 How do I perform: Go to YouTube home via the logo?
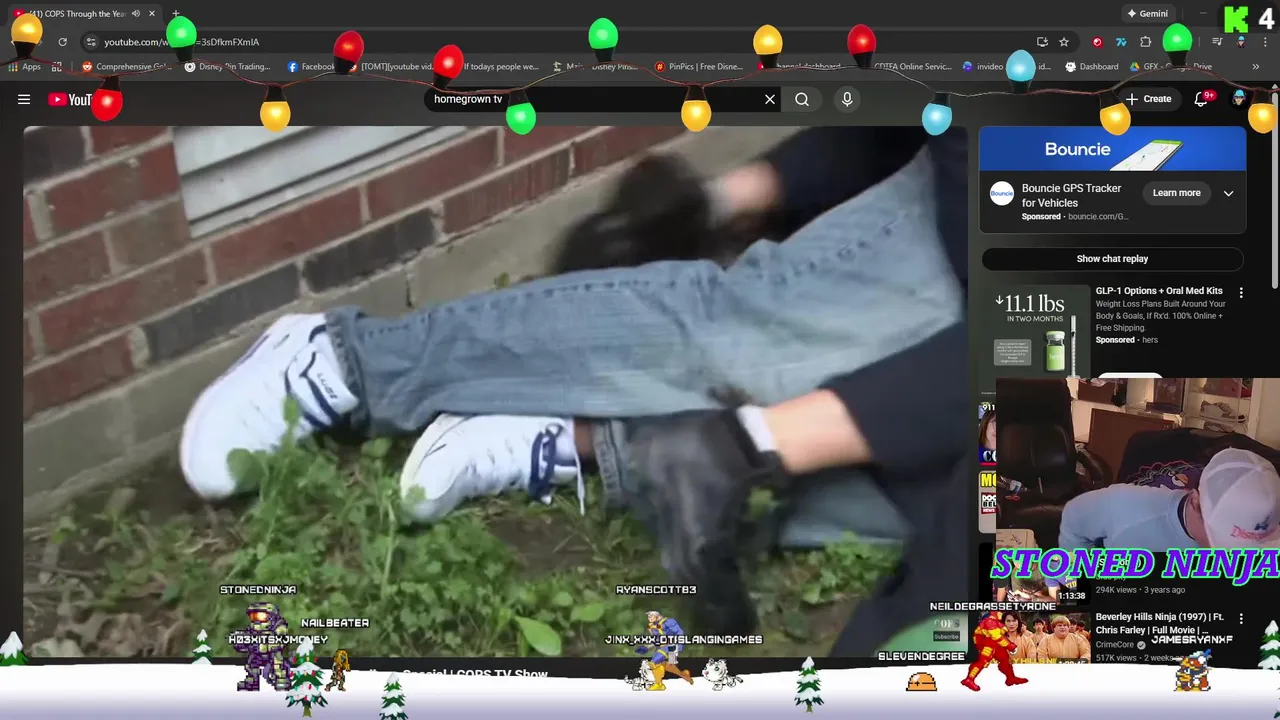70,99
